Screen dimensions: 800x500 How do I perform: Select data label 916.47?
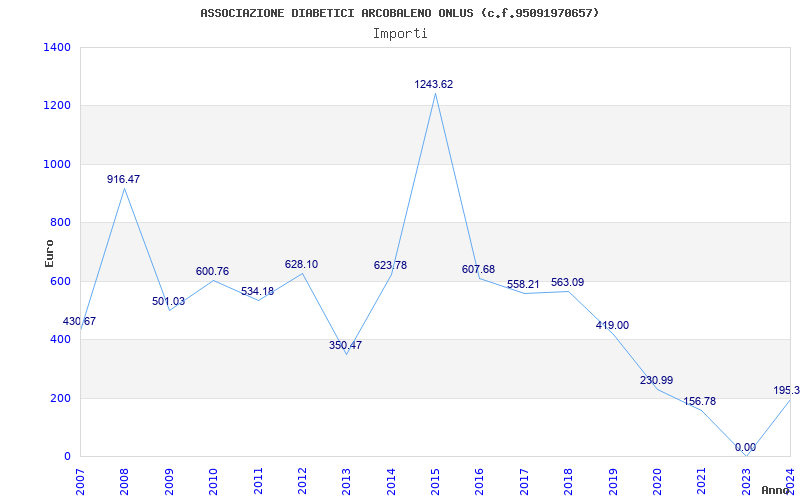click(123, 179)
